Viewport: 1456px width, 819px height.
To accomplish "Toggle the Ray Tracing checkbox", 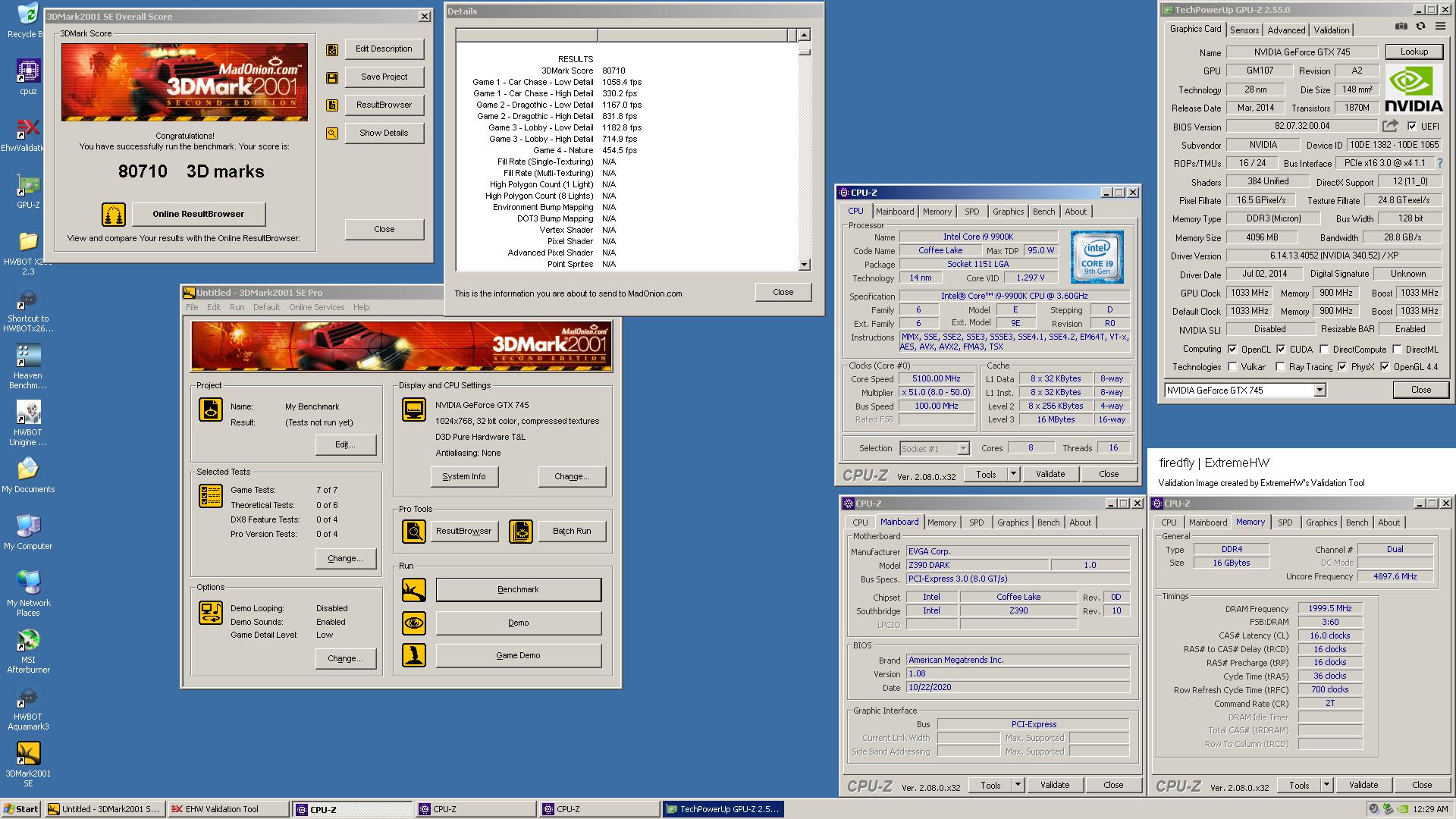I will click(x=1280, y=366).
